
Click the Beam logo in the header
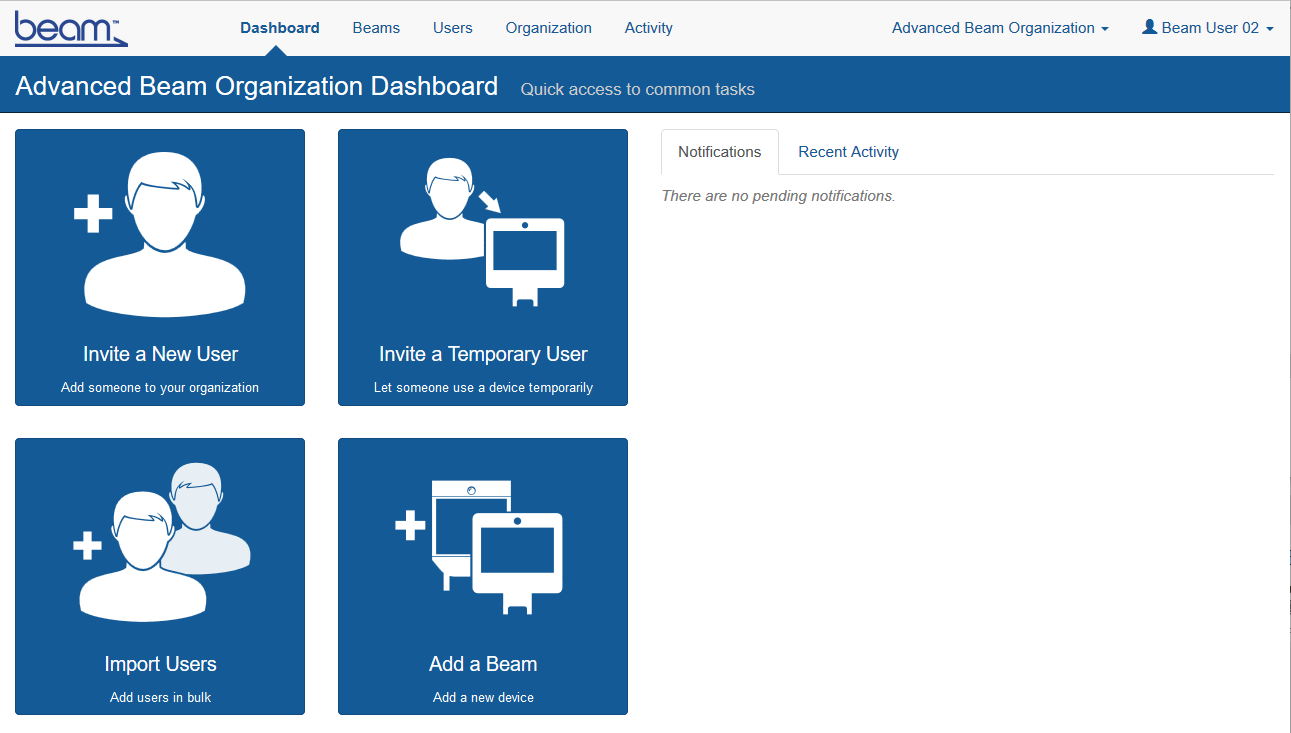point(70,29)
